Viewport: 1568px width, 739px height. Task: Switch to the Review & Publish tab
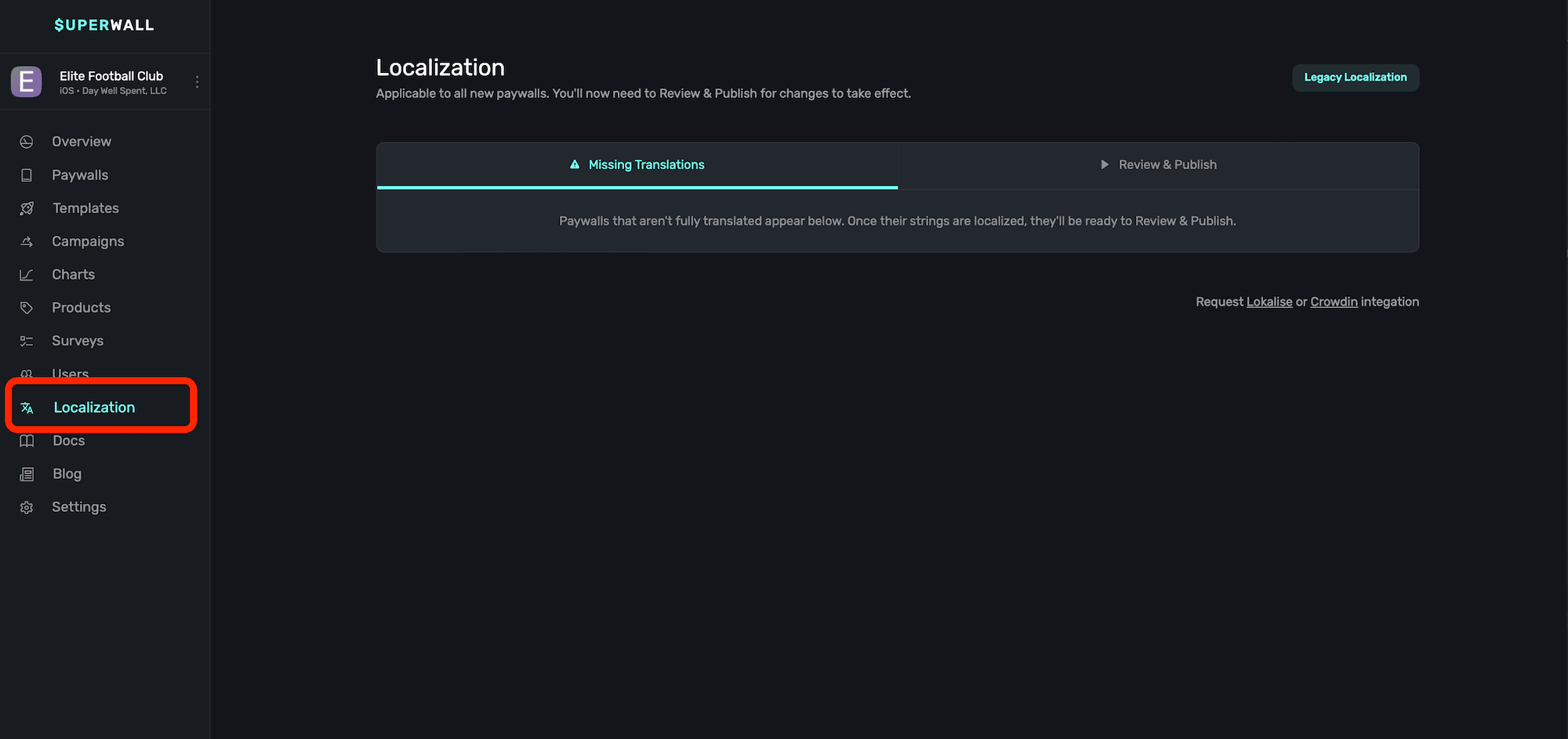[1158, 165]
